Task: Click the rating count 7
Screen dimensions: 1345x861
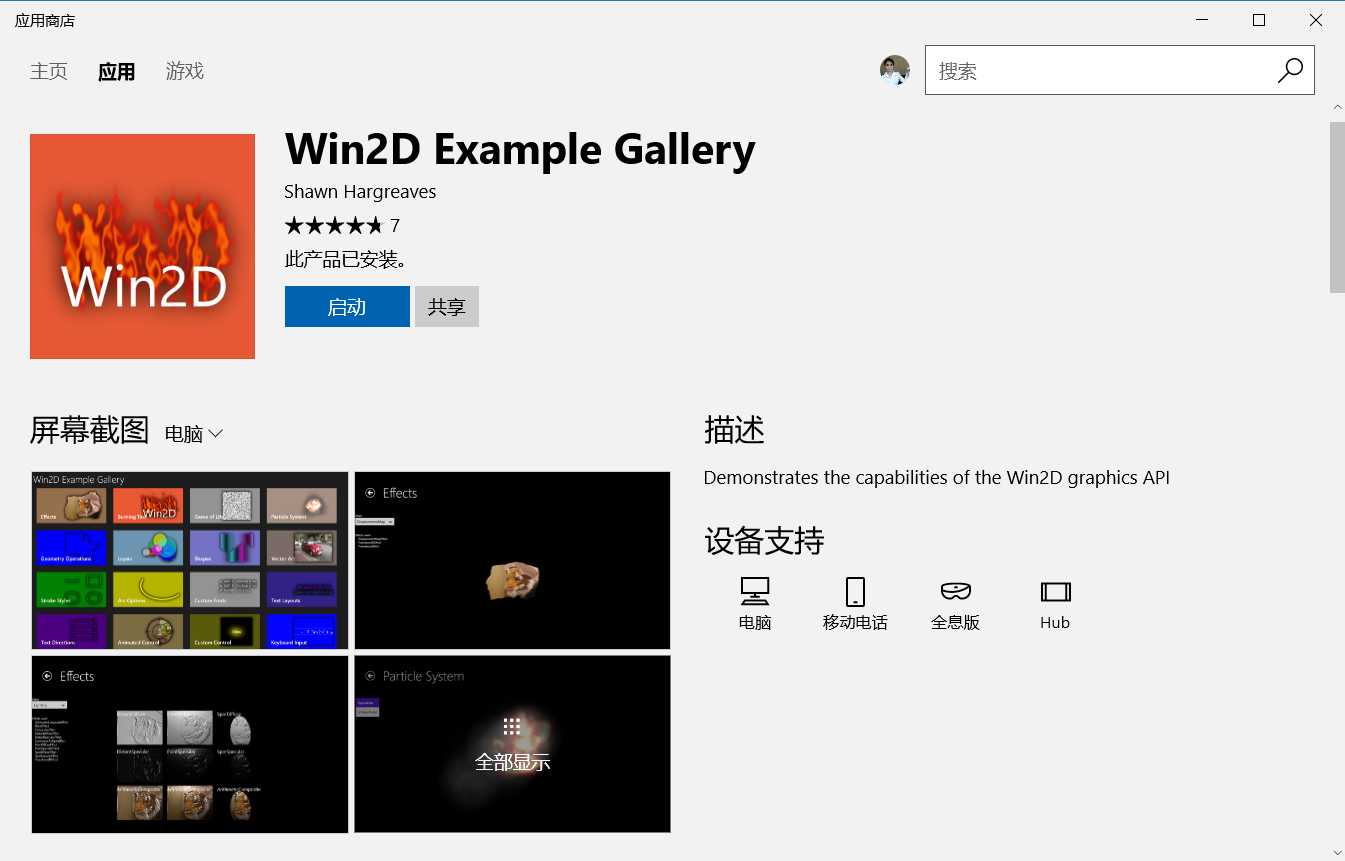Action: [x=395, y=225]
